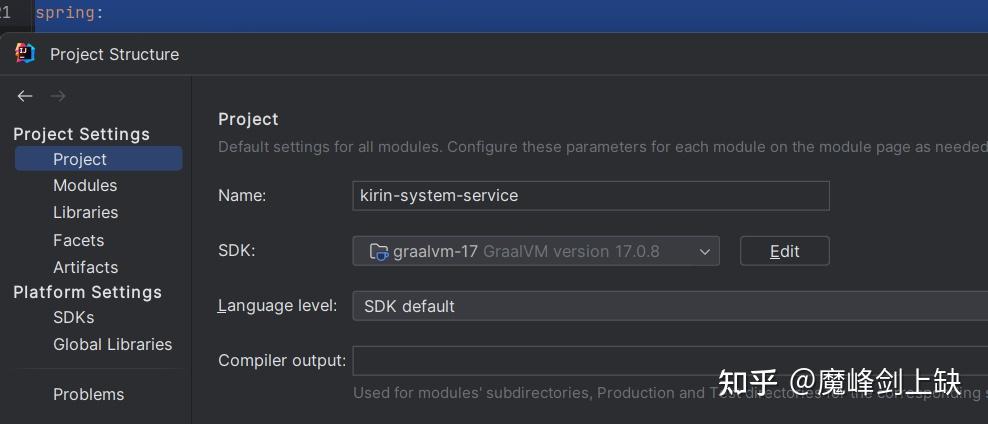Focus the project Name text field
Image resolution: width=988 pixels, height=424 pixels.
pyautogui.click(x=590, y=196)
